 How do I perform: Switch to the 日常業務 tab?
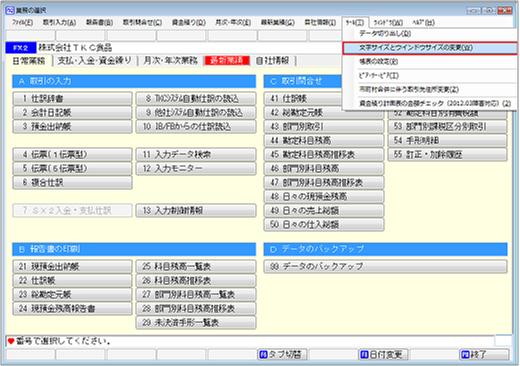pos(29,61)
